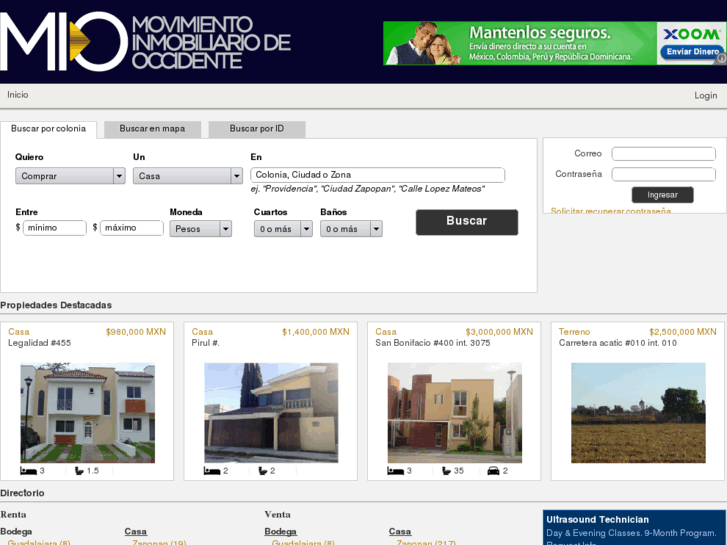Click bed icon on Pirul # card
Screen dimensions: 727x545
click(212, 471)
